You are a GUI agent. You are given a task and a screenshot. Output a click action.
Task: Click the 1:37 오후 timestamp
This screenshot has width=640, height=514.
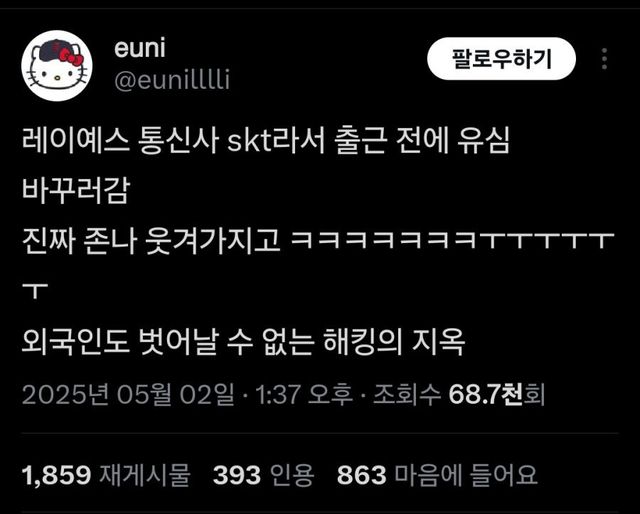click(x=303, y=394)
